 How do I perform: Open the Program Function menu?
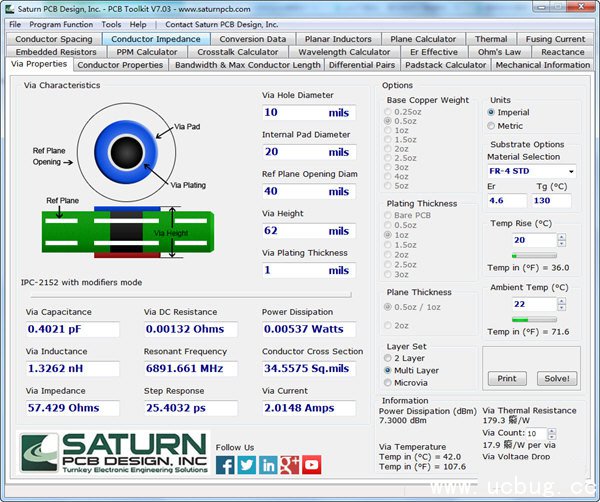pos(61,24)
